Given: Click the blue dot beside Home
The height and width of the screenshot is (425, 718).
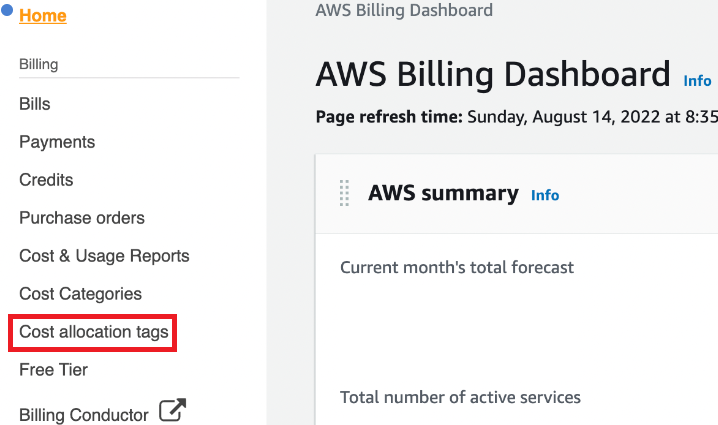Looking at the screenshot, I should coord(7,14).
